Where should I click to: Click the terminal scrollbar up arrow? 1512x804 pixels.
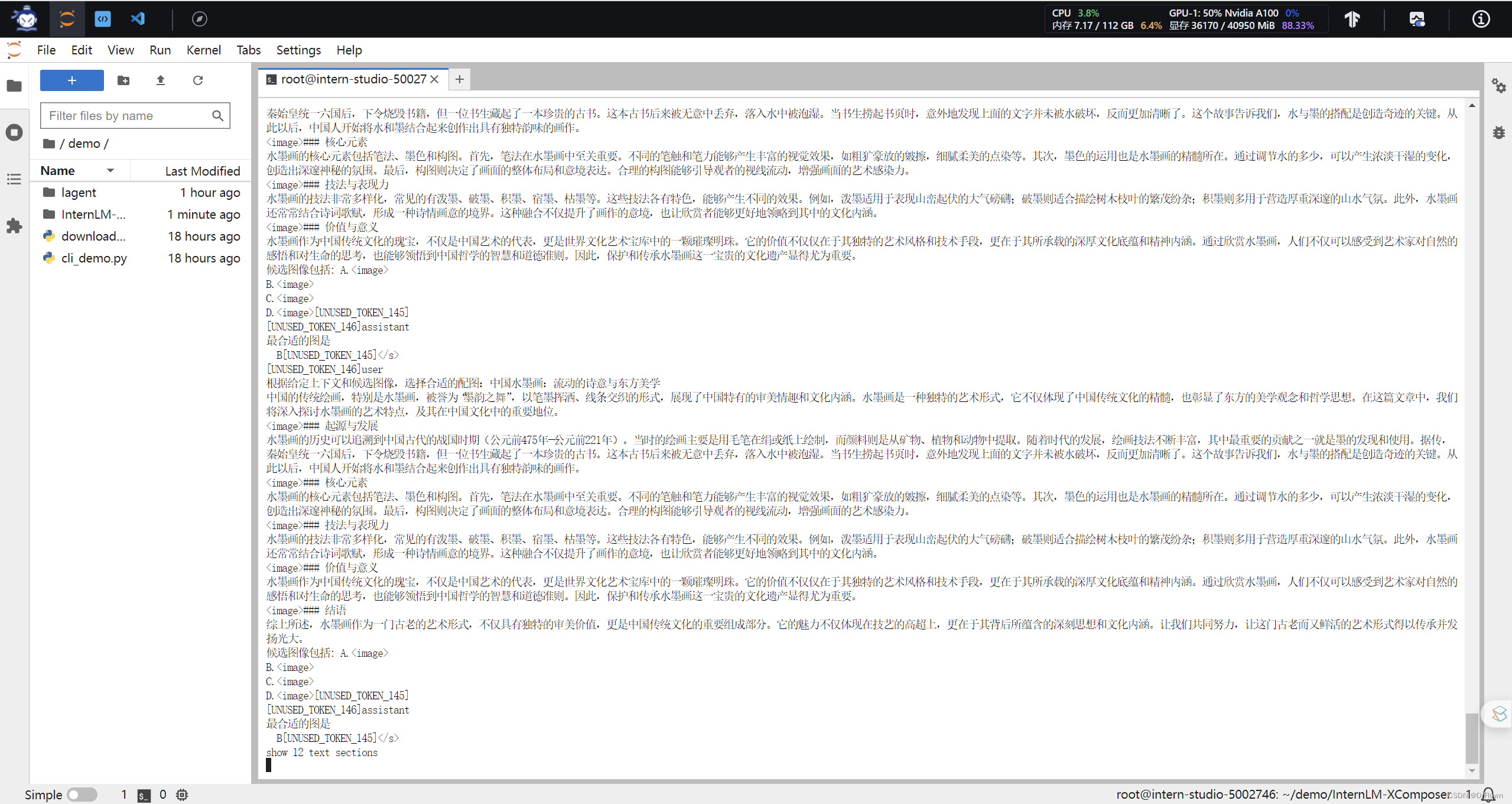pyautogui.click(x=1472, y=106)
